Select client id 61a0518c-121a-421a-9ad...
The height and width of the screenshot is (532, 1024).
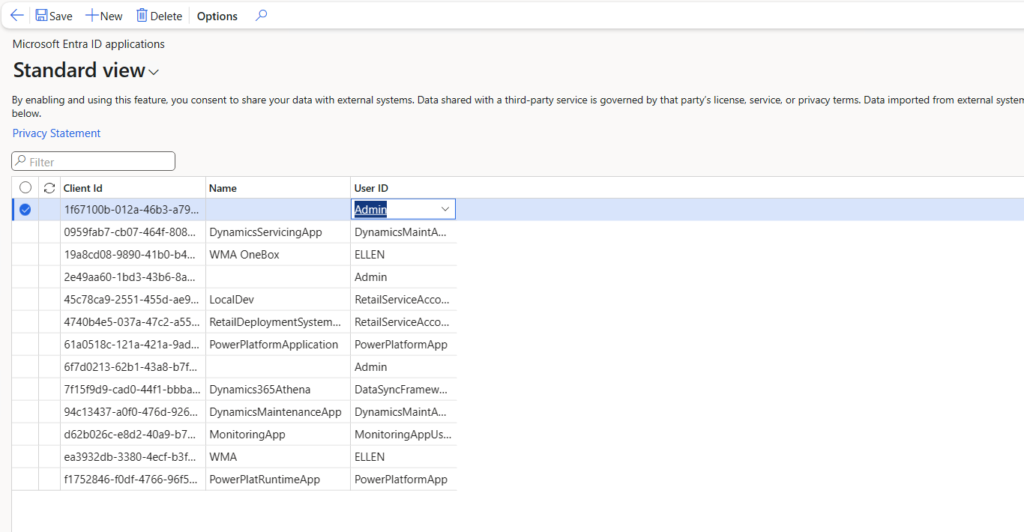133,345
